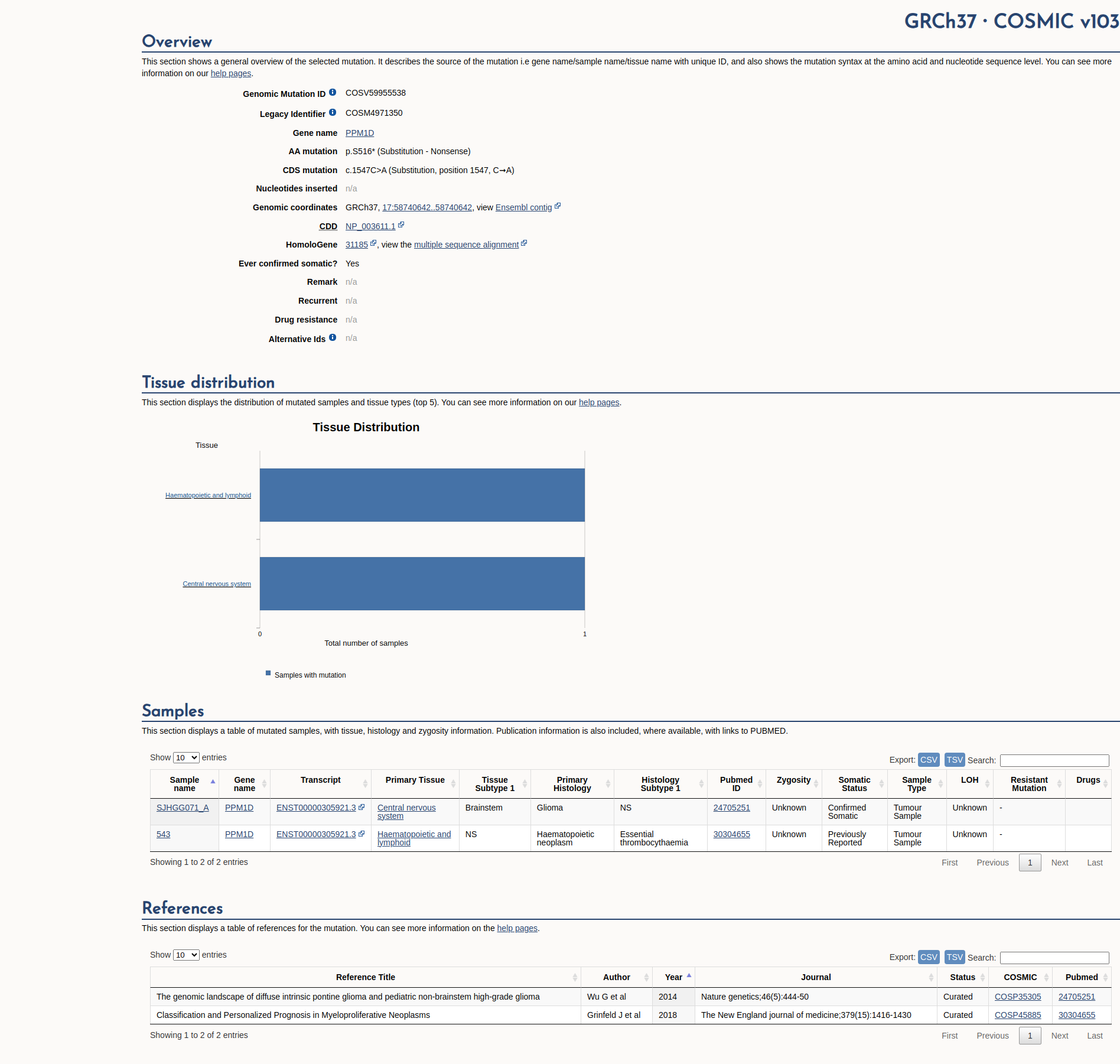Screen dimensions: 1120x1064
Task: Click info icon next to Alternative Ids
Action: [x=333, y=337]
